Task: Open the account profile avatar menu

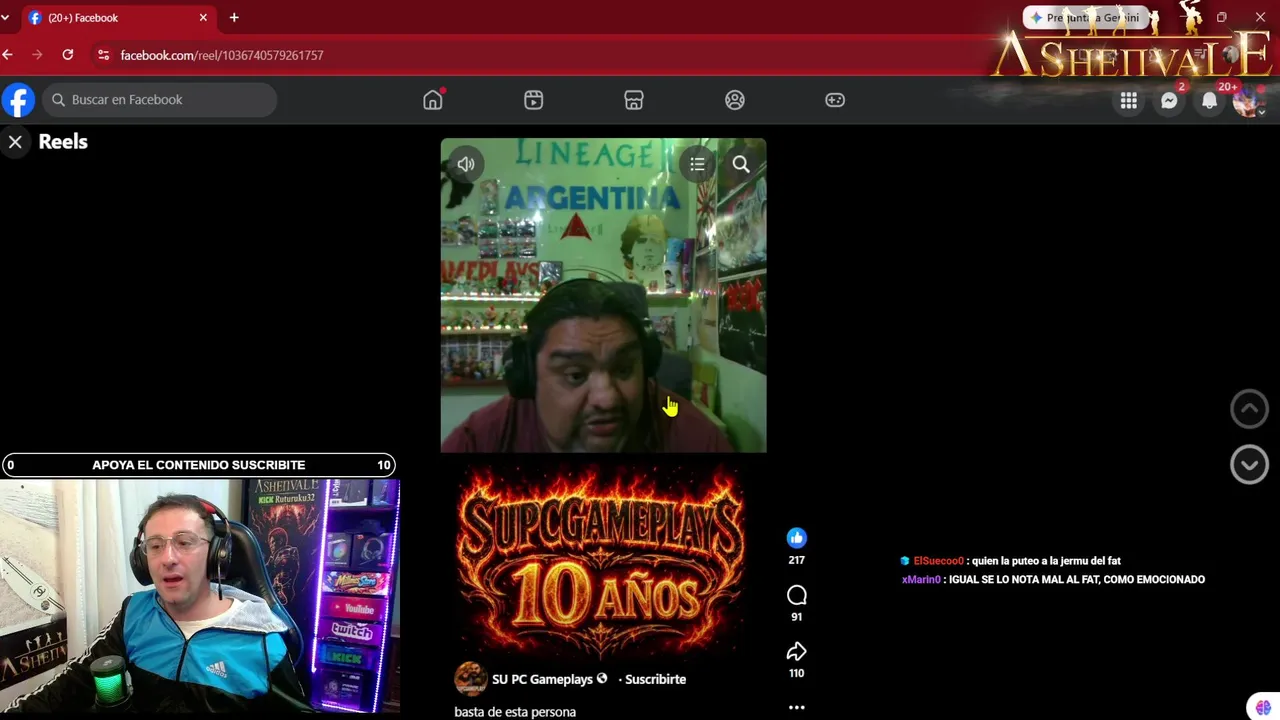Action: click(x=1249, y=100)
